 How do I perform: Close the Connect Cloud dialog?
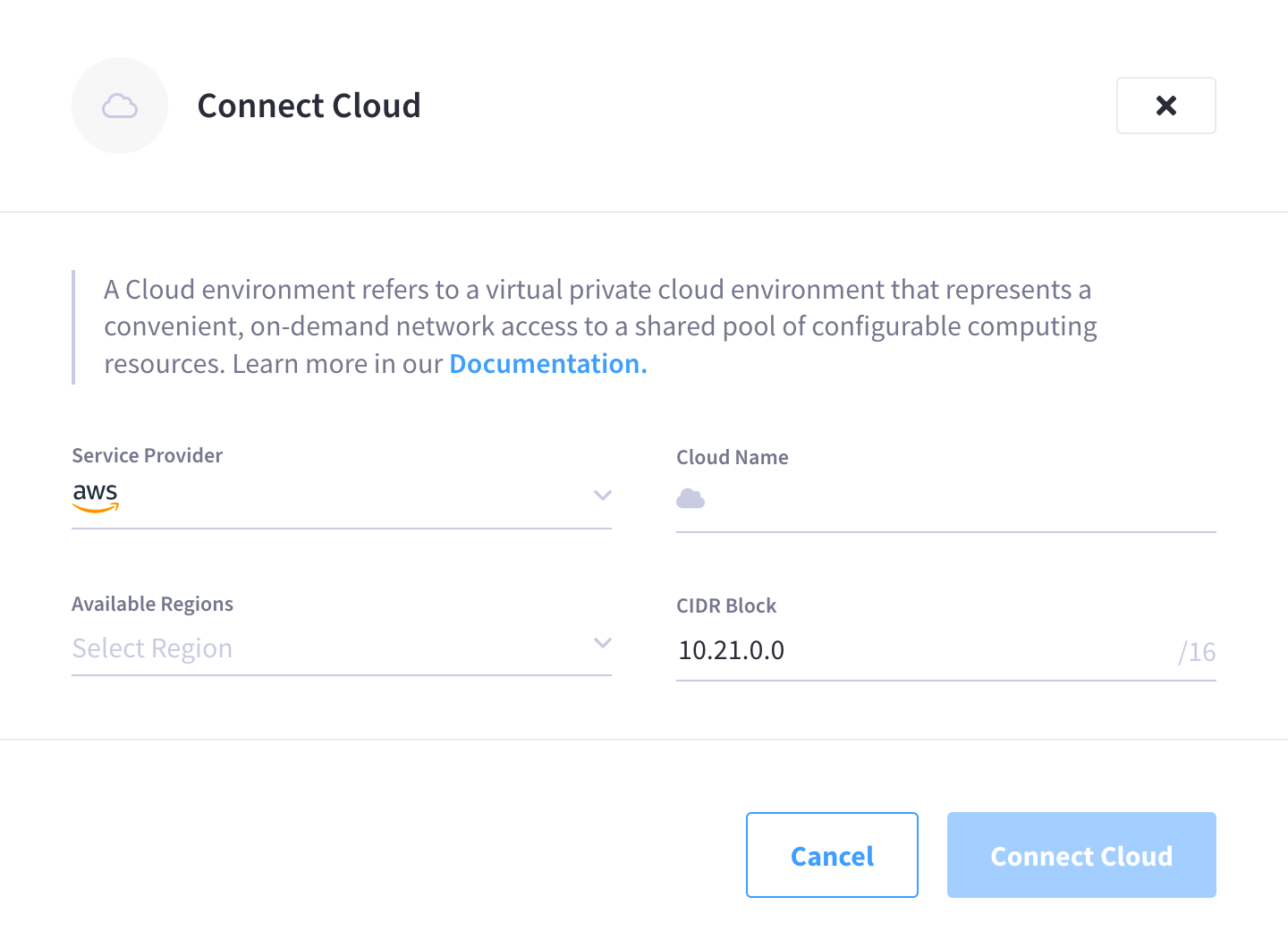(1165, 106)
